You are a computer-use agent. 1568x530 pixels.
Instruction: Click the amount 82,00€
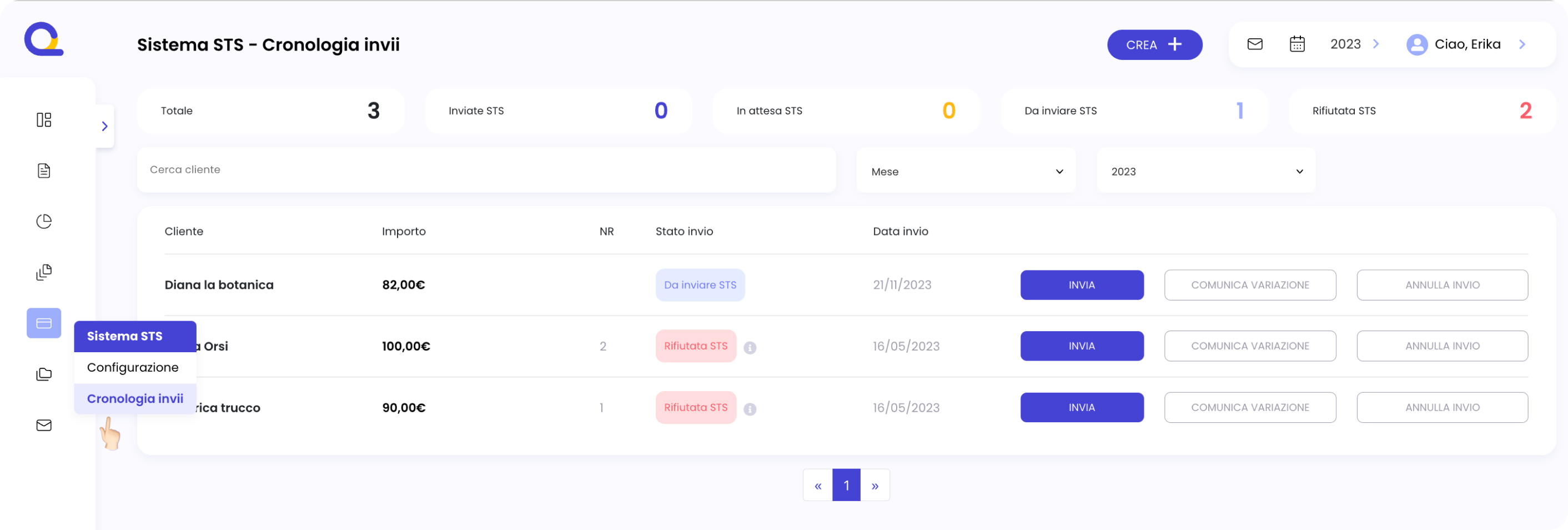pyautogui.click(x=404, y=284)
